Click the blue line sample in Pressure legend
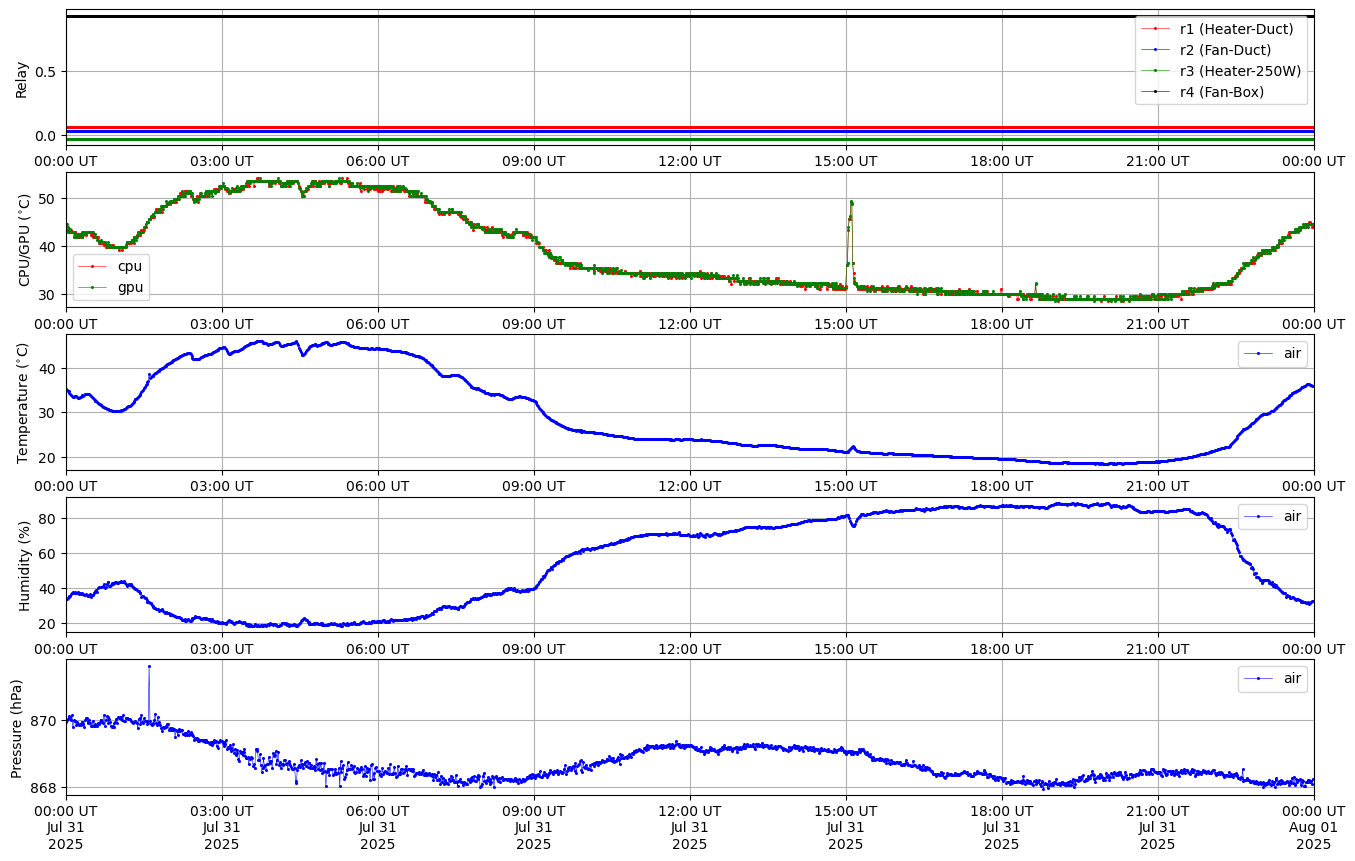 (x=1259, y=678)
